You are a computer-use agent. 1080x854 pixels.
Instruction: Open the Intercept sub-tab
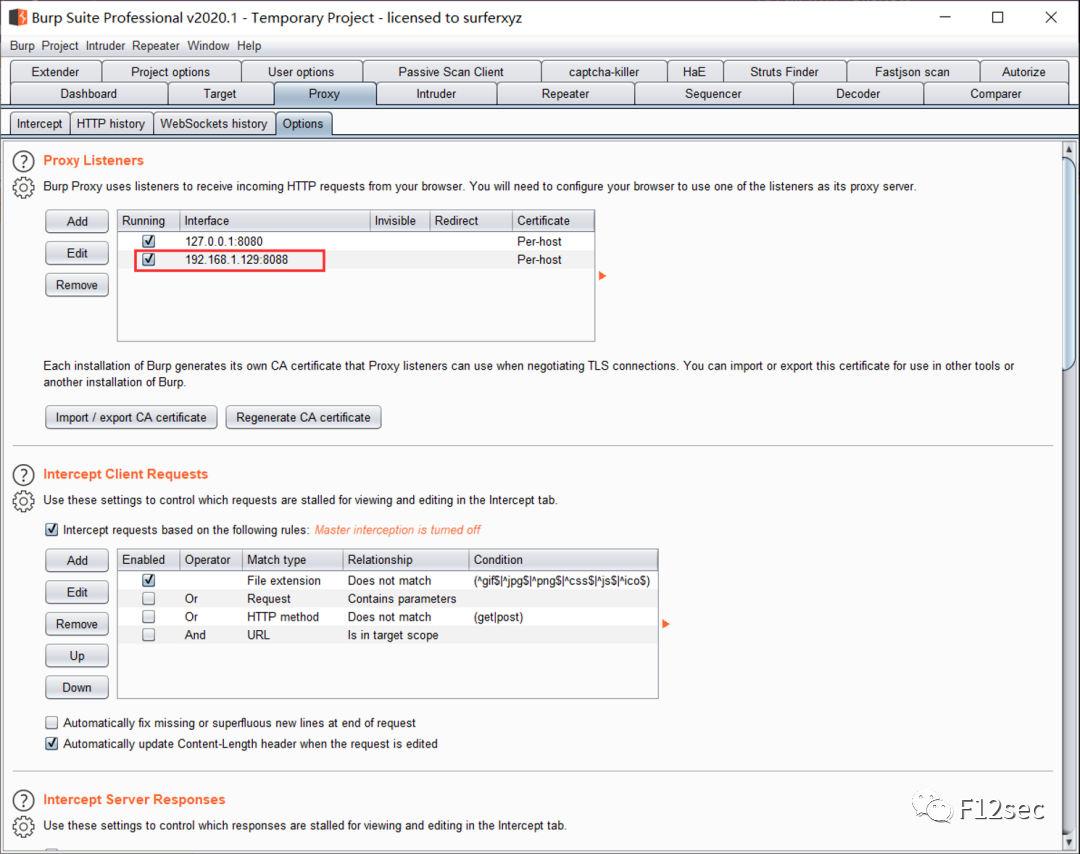click(39, 123)
